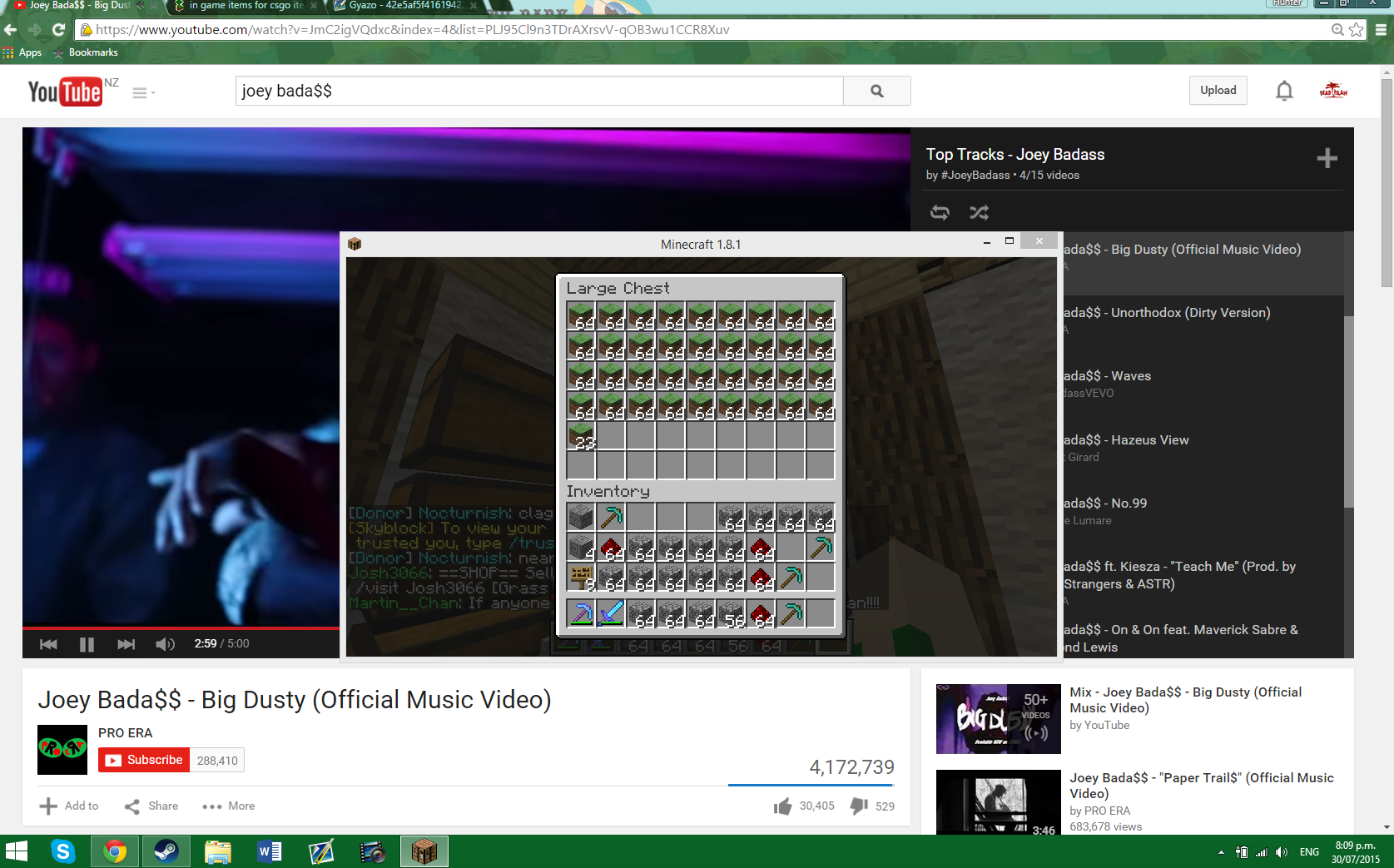Open the Chrome menu
1394x868 pixels.
pyautogui.click(x=1381, y=30)
